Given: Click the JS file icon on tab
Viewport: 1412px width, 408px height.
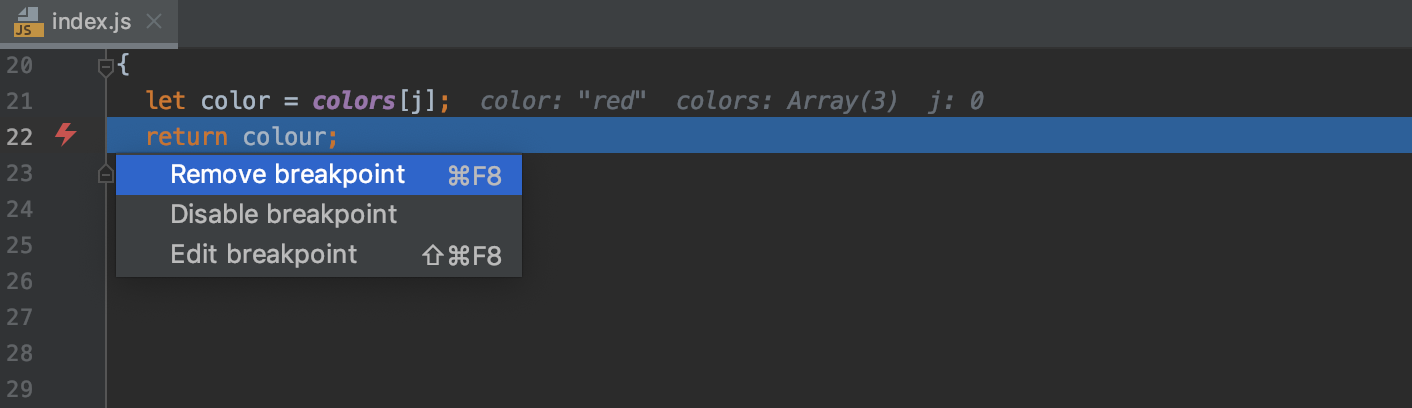Looking at the screenshot, I should (x=28, y=22).
